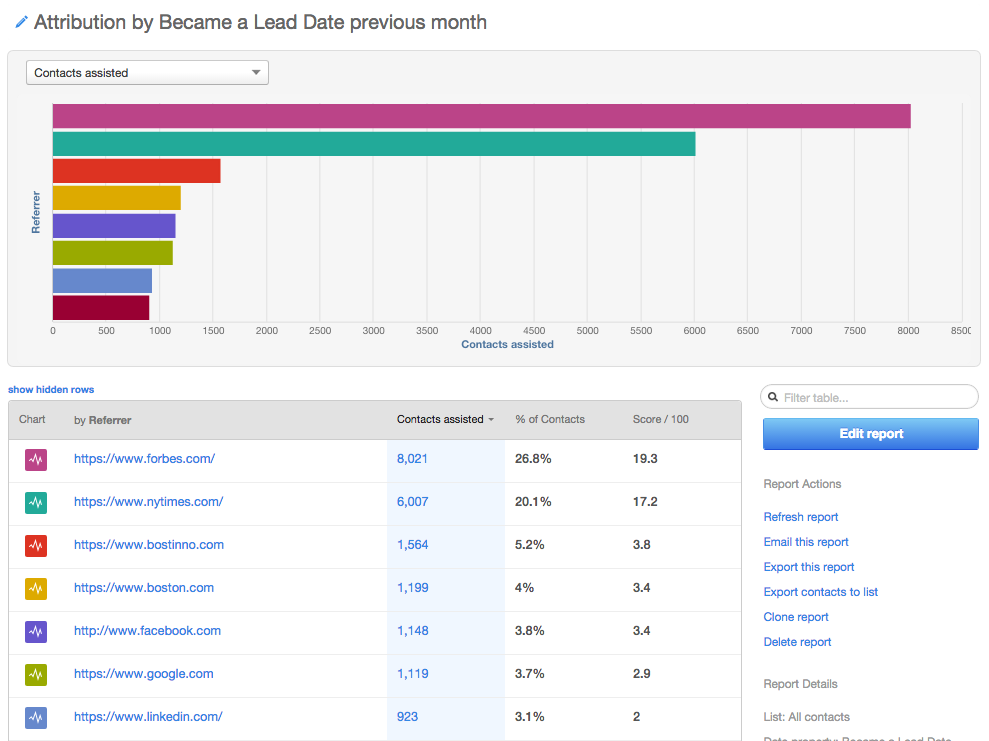989x741 pixels.
Task: Click the pink forbes bar in chart
Action: tap(481, 116)
